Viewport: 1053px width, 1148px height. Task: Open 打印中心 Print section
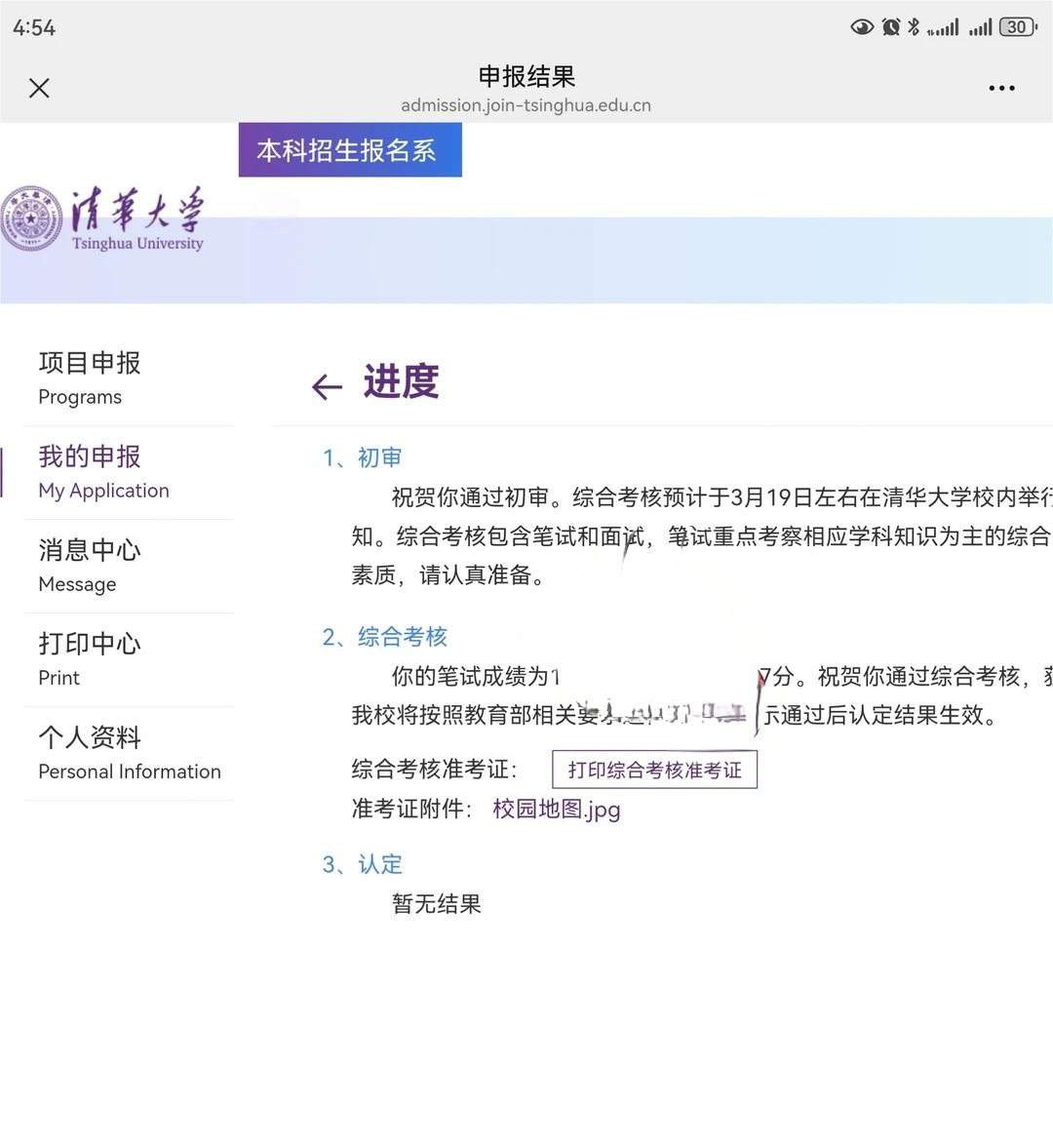point(89,658)
